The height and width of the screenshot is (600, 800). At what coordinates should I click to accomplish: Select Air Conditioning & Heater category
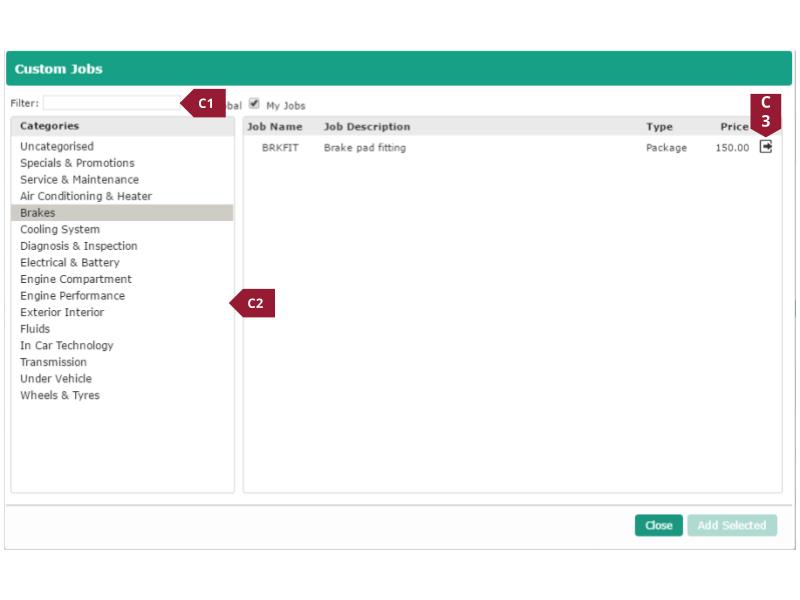(86, 196)
